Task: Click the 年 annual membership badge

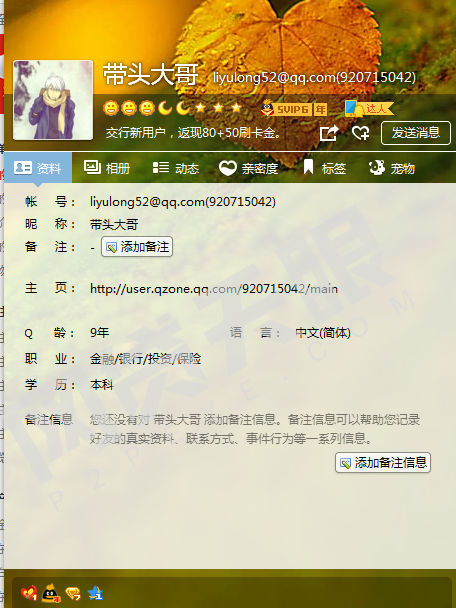Action: tap(320, 109)
